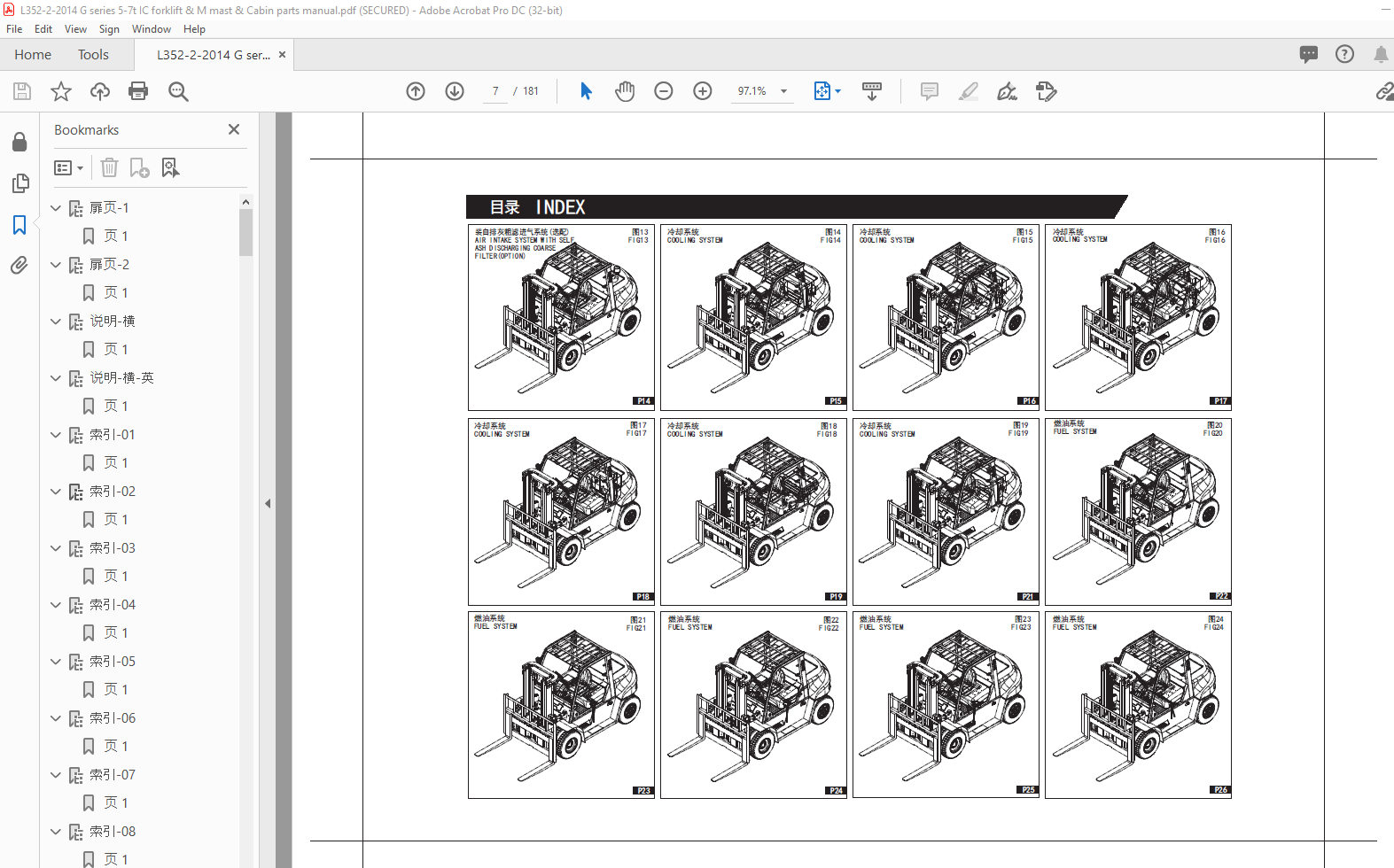1394x868 pixels.
Task: Open the find text magnifier tool
Action: point(178,91)
